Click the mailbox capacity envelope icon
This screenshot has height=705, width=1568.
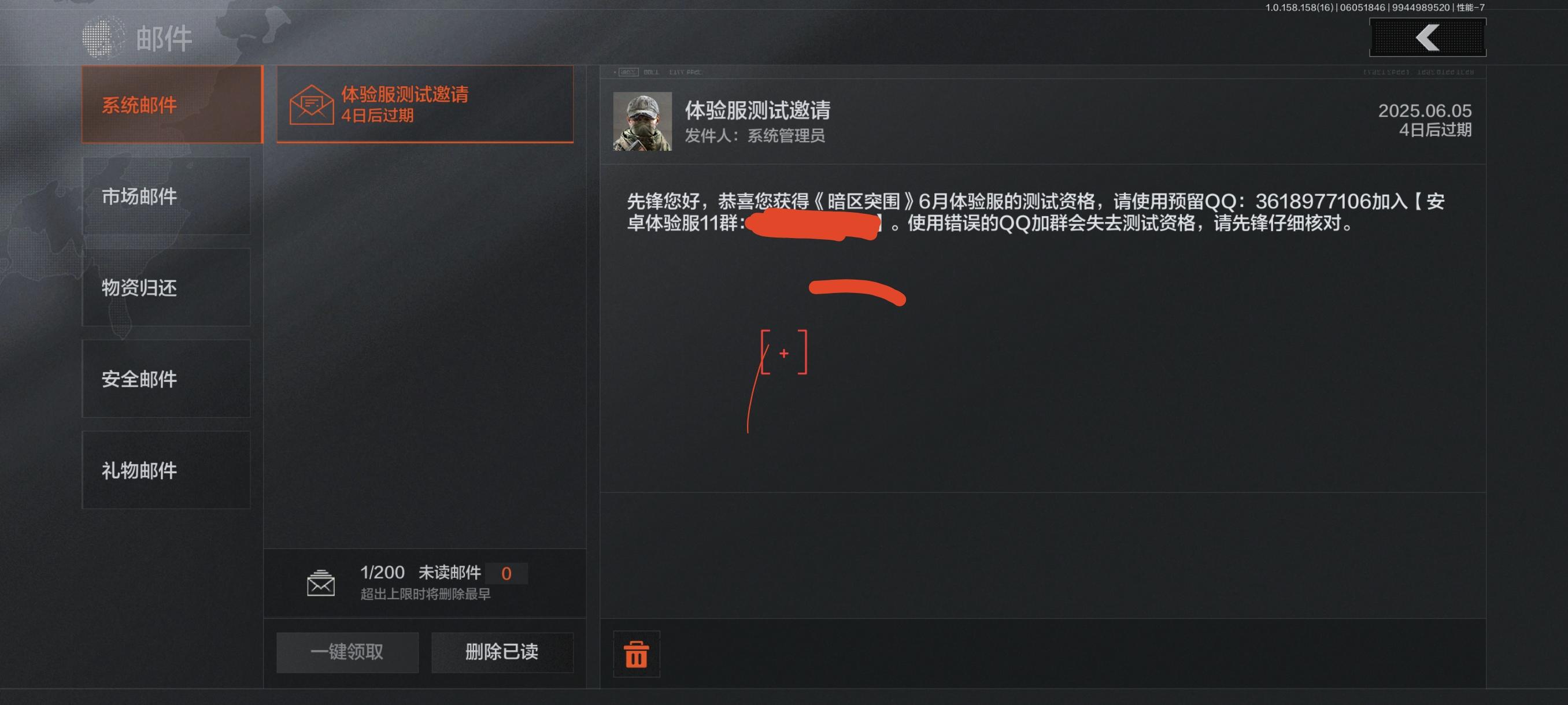pyautogui.click(x=321, y=582)
